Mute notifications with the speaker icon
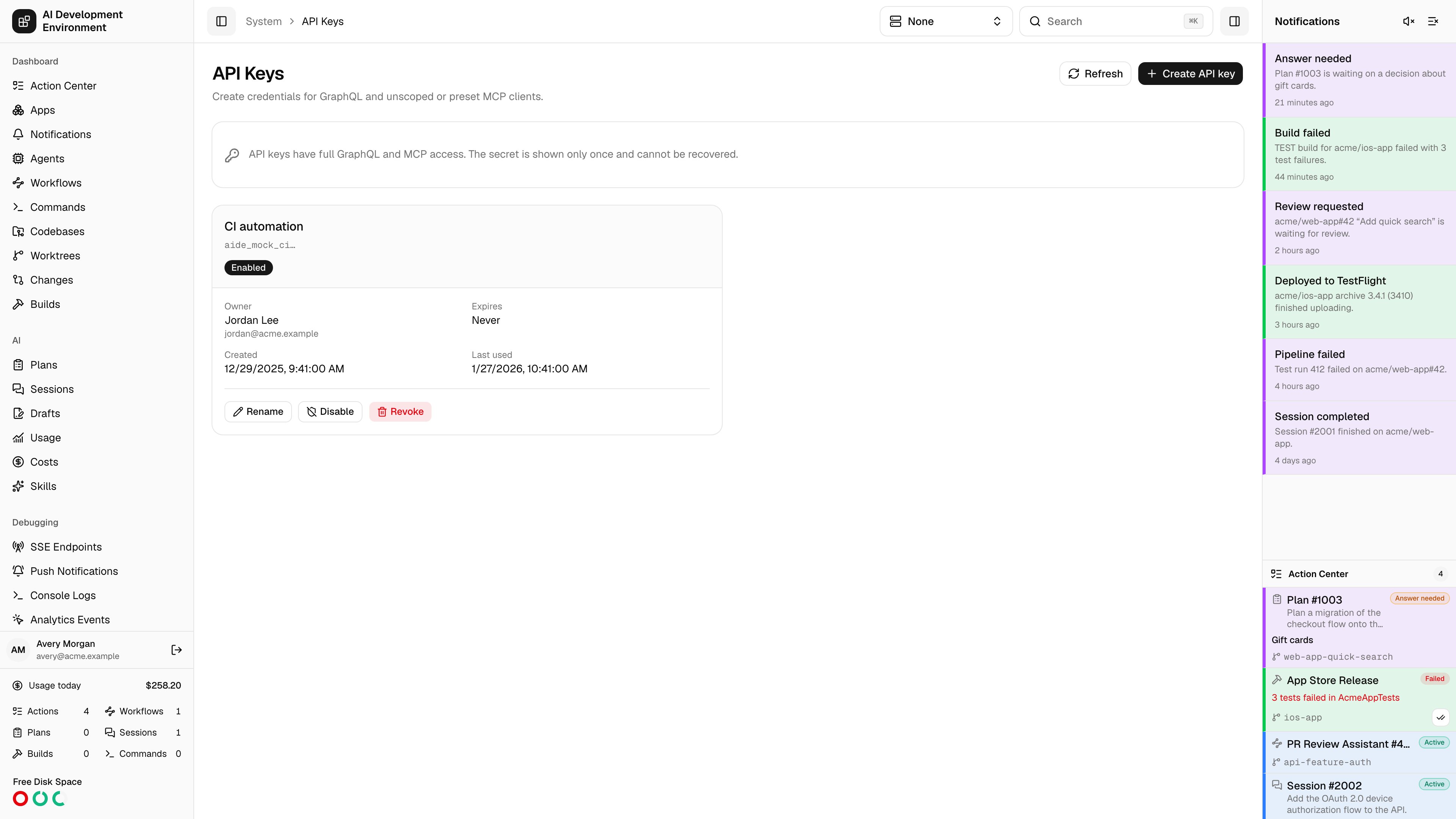This screenshot has width=1456, height=819. 1409,21
